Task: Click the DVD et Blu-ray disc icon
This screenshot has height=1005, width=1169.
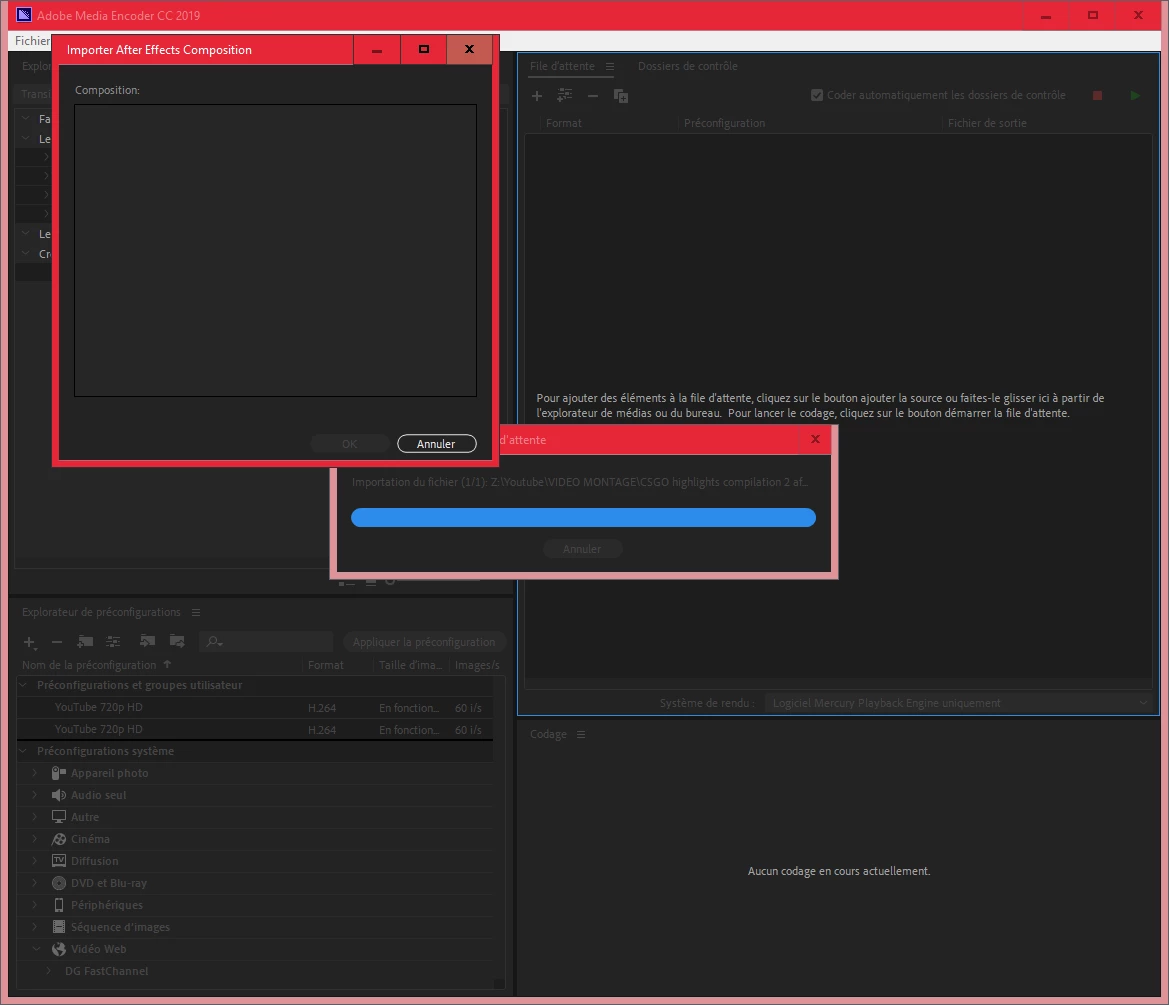Action: [59, 883]
